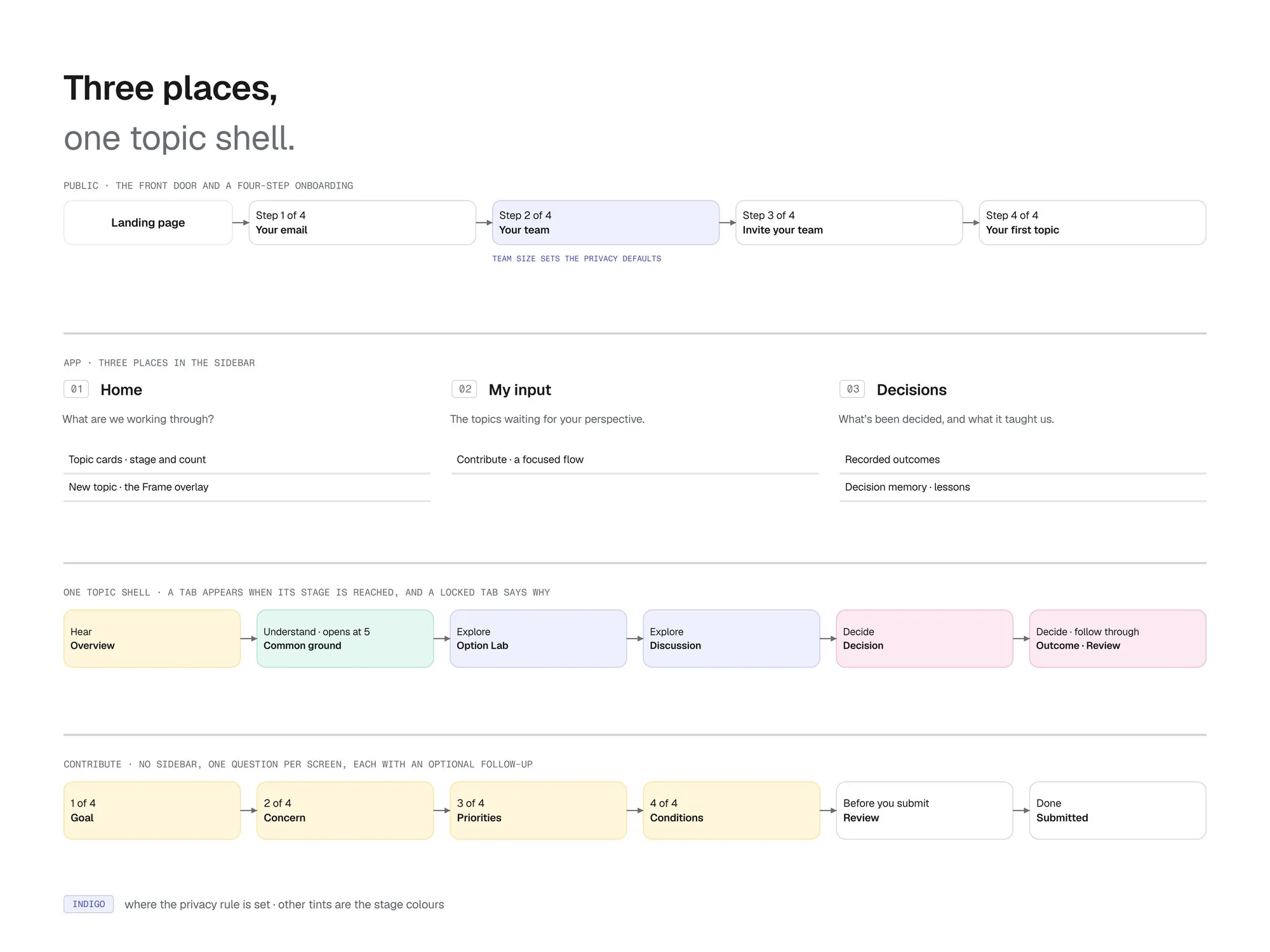
Task: Open the 3 of 4 Priorities step
Action: click(538, 810)
